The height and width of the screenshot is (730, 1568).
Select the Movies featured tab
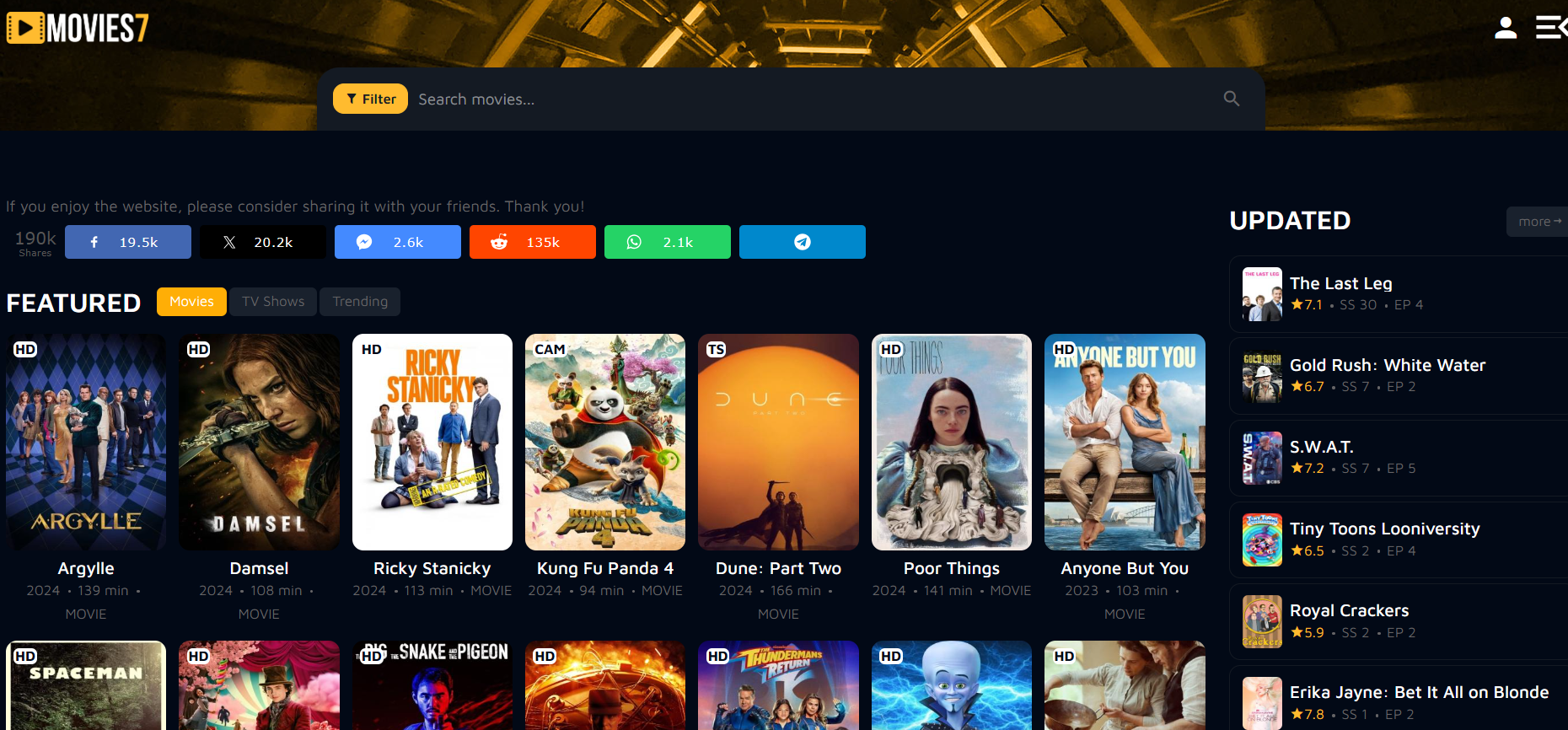(191, 302)
